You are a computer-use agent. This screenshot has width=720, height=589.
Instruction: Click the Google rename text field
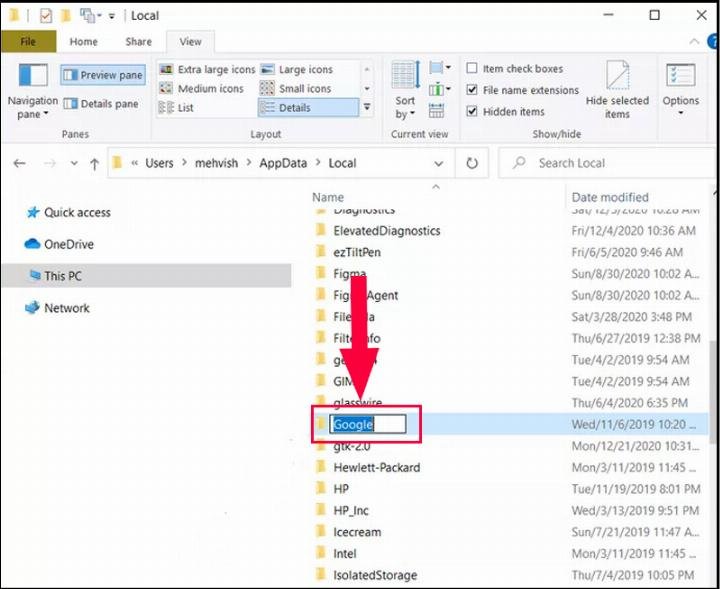click(367, 425)
